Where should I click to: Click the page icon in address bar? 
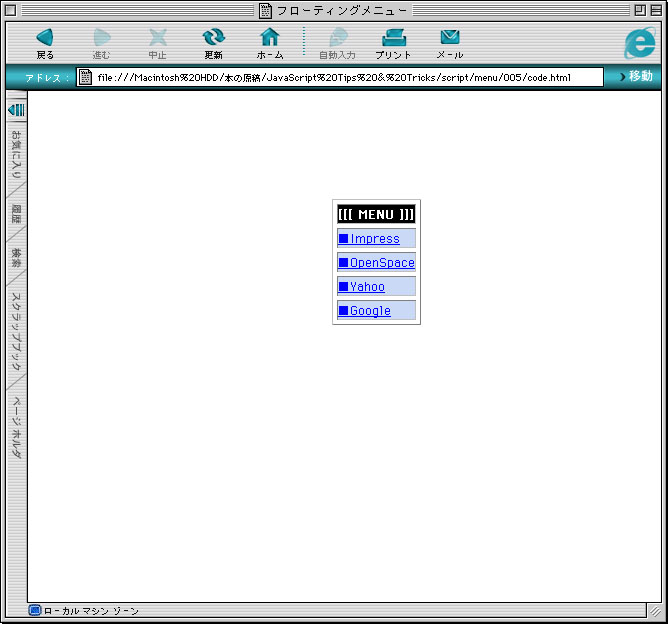pos(85,77)
